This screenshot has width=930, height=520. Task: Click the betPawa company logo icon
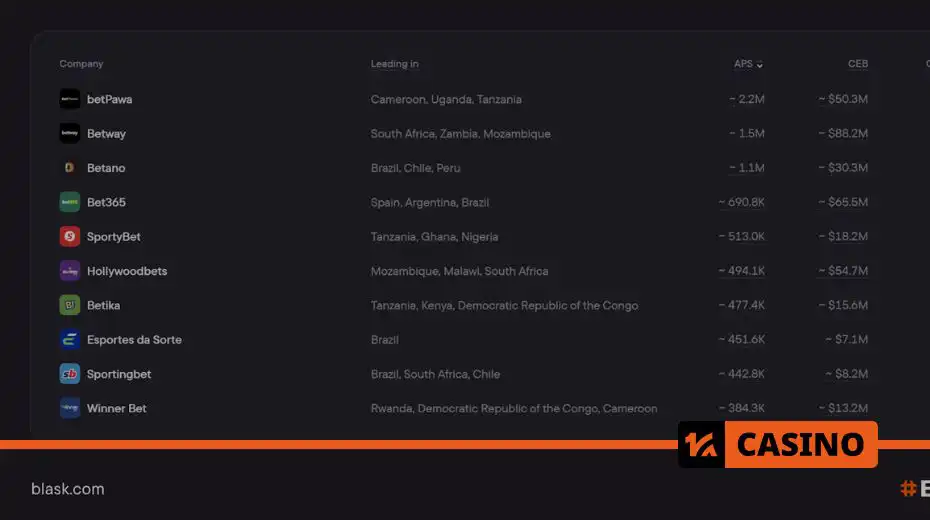point(69,99)
